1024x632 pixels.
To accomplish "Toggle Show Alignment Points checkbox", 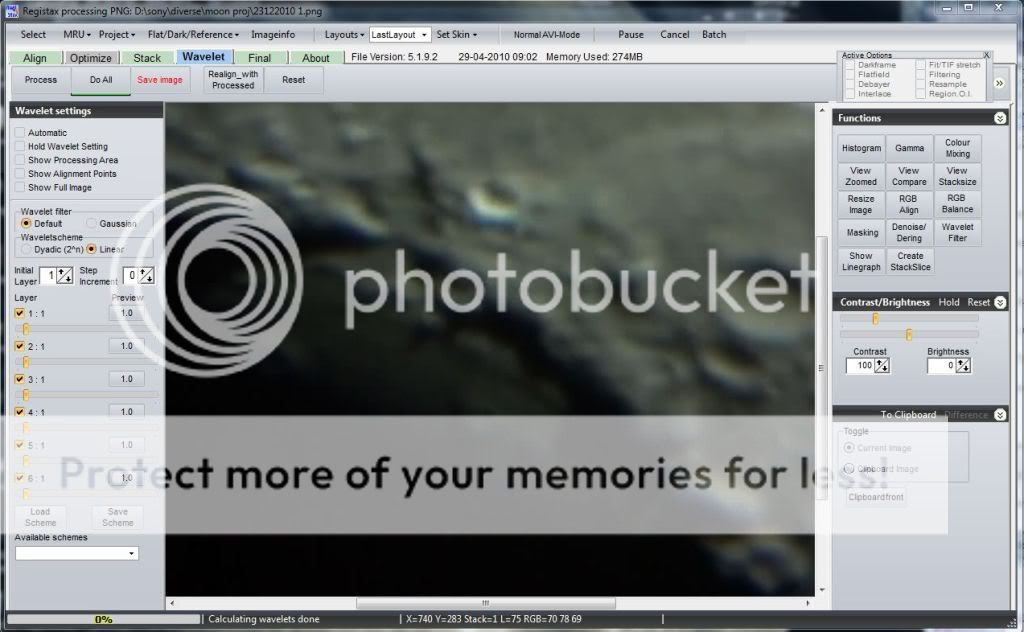I will pyautogui.click(x=20, y=174).
